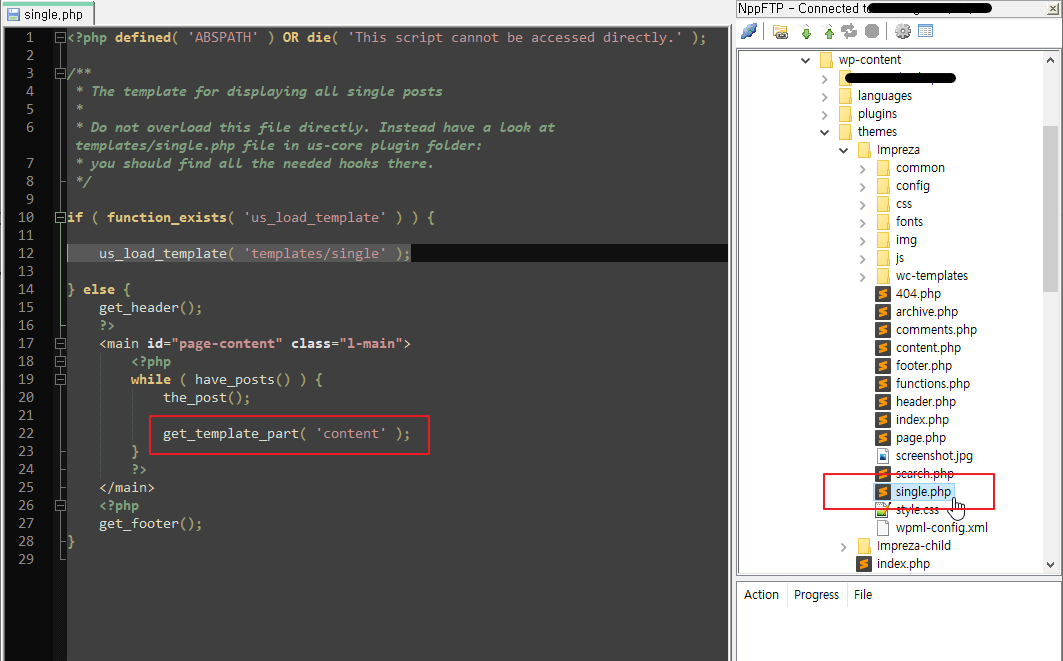Click the js folder icon
Screen dimensions: 1063x661
[883, 258]
